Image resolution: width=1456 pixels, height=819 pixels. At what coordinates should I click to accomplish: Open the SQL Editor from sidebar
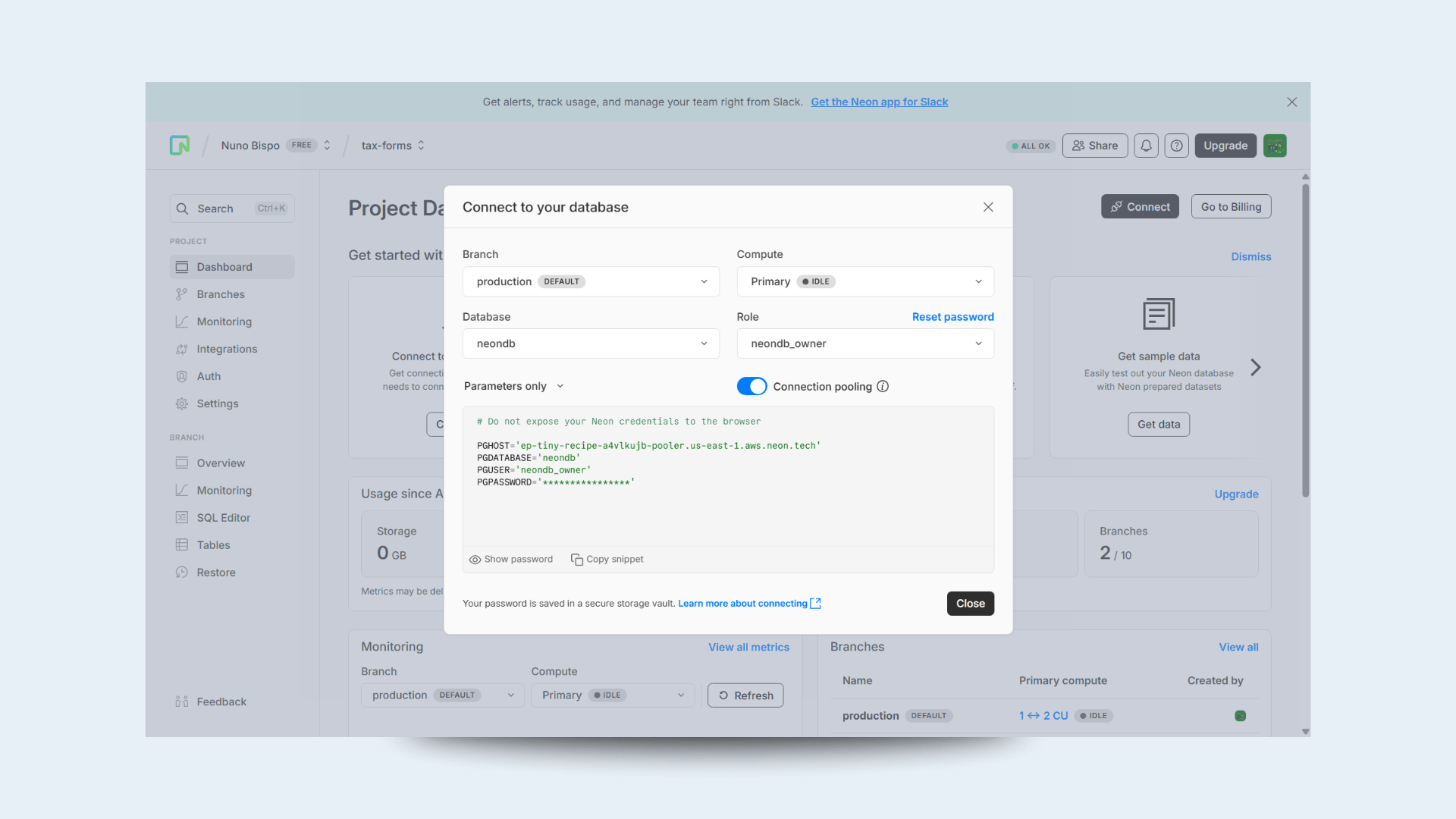coord(221,517)
